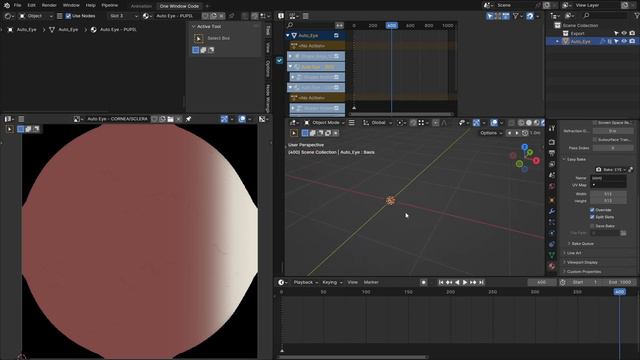Click the first No Action channel row
640x360 pixels.
(x=316, y=46)
